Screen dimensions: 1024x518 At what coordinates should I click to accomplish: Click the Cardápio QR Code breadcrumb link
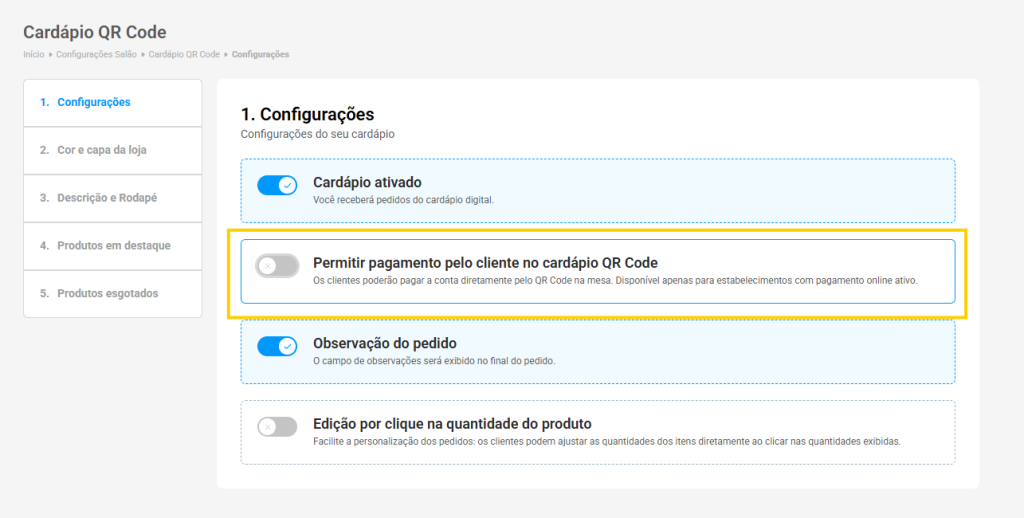coord(184,54)
